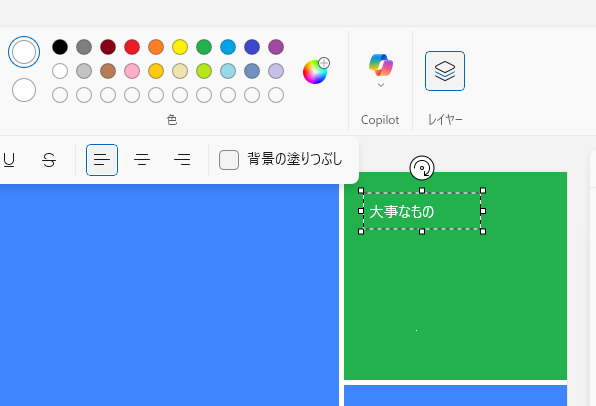Viewport: 596px width, 406px height.
Task: Click the bottom-center text box handle
Action: tap(422, 232)
